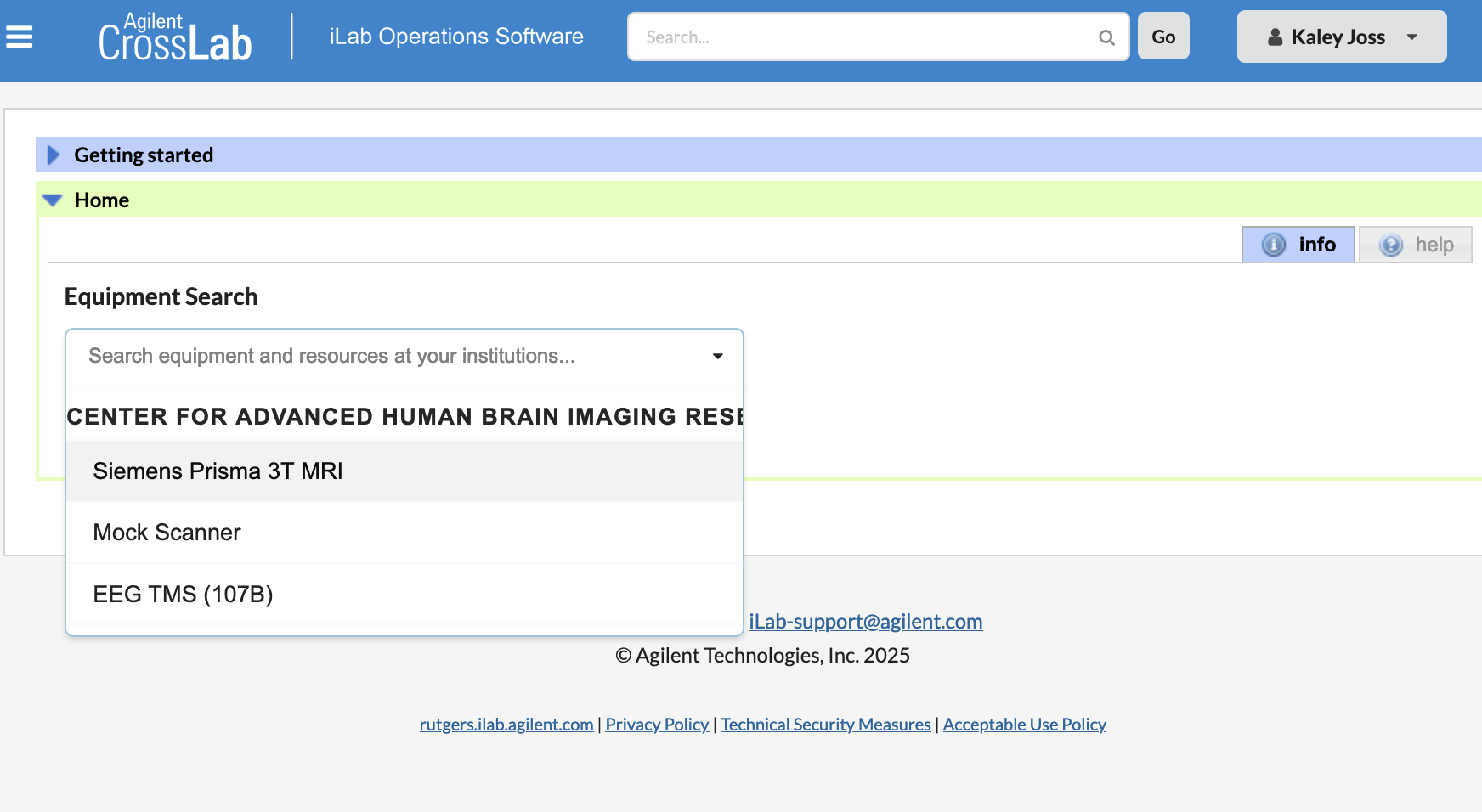Viewport: 1482px width, 812px height.
Task: Click Center for Advanced Human Brain Imaging header
Action: pyautogui.click(x=404, y=416)
